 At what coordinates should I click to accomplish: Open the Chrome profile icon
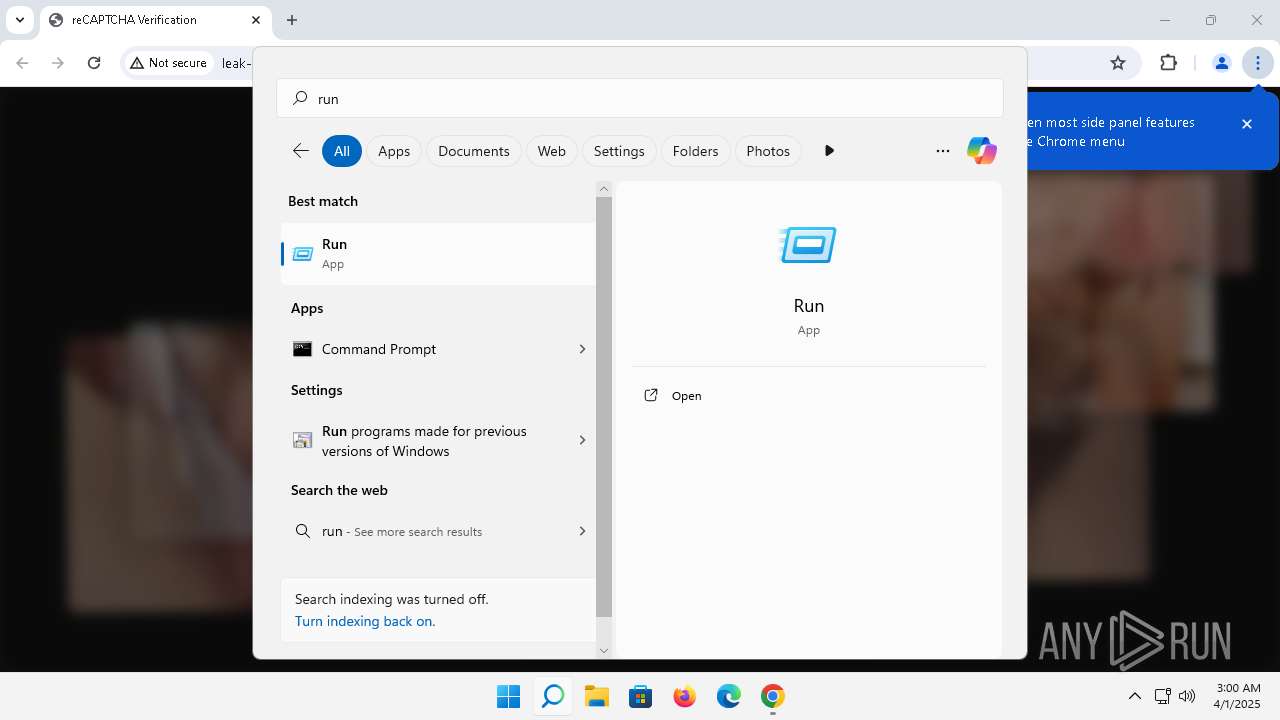pos(1221,63)
